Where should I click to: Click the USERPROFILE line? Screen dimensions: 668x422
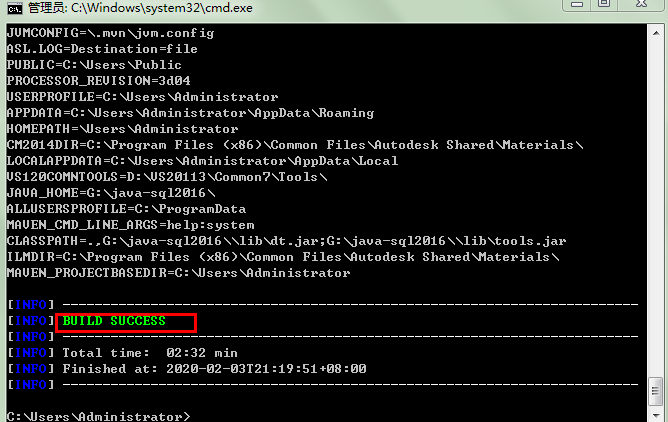142,97
